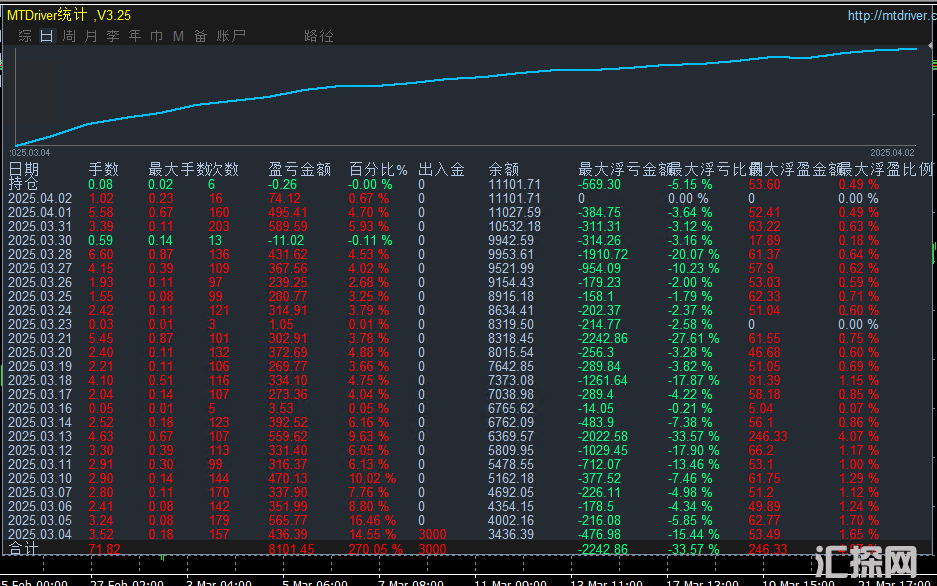Click the 2025.03.04 start date on the chart

(x=31, y=152)
